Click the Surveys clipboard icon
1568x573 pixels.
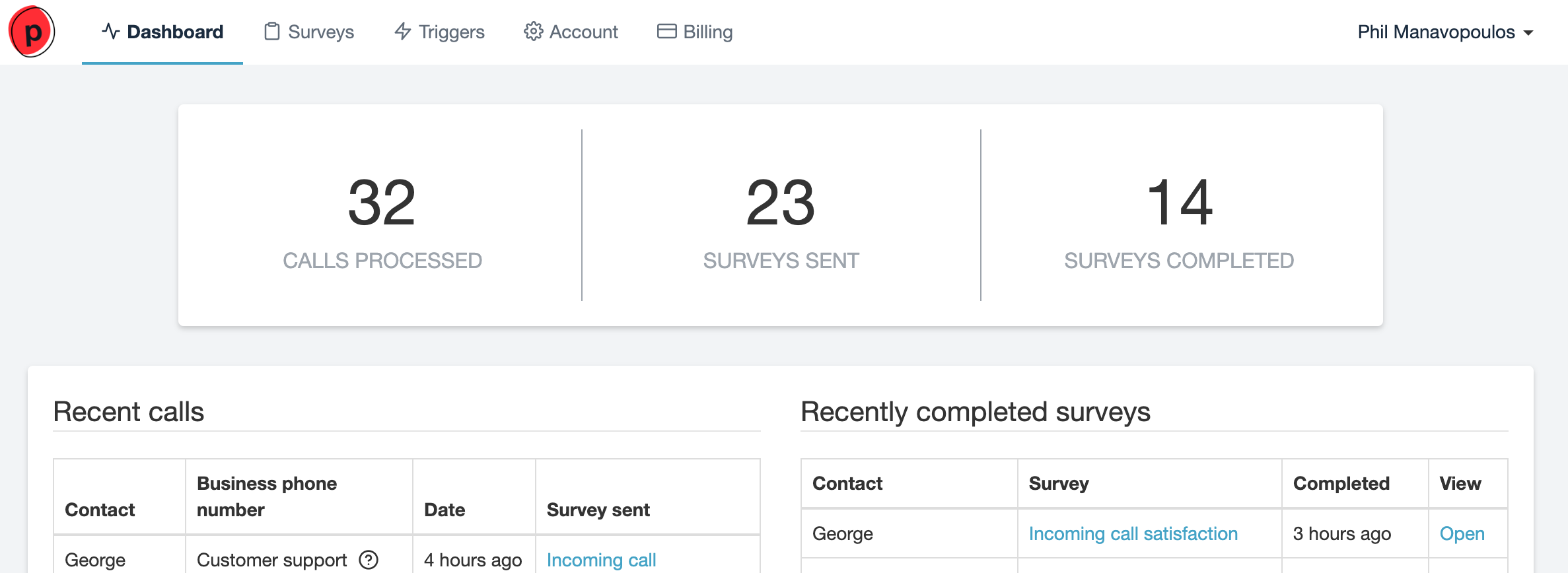click(x=271, y=32)
